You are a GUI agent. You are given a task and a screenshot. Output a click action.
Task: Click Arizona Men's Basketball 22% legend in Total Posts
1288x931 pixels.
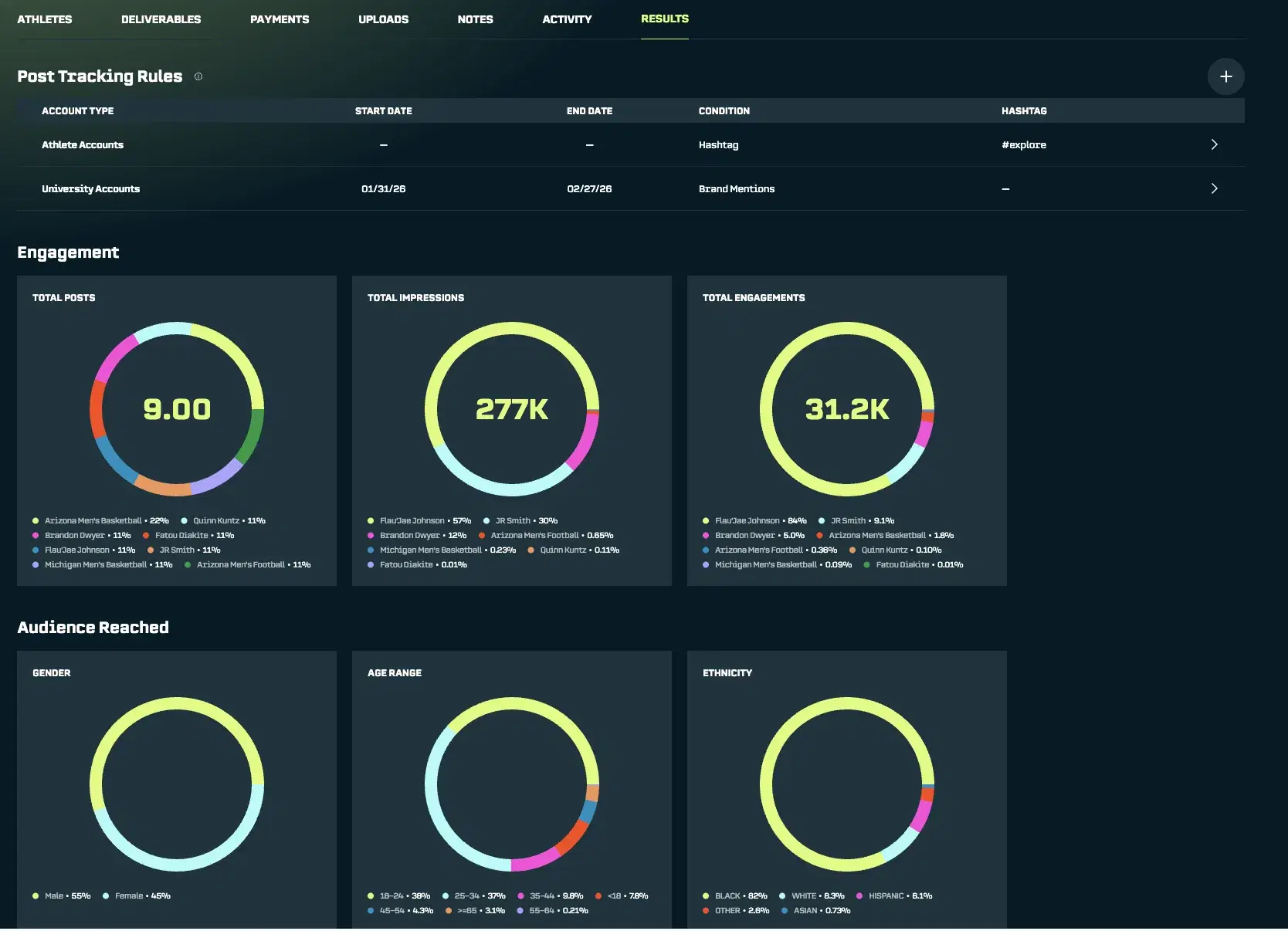(x=100, y=520)
